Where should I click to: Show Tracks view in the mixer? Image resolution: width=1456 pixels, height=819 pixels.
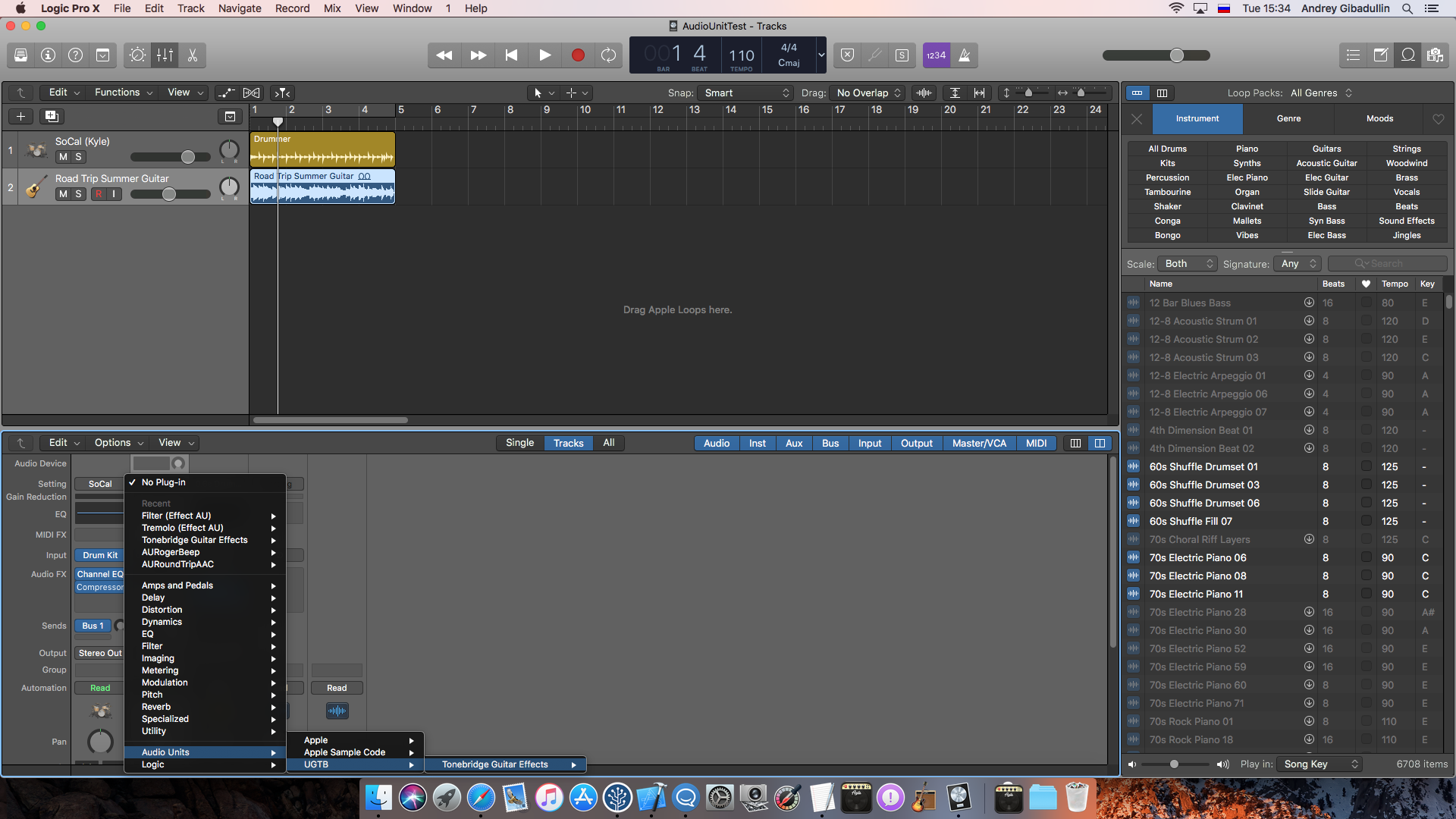pyautogui.click(x=568, y=444)
